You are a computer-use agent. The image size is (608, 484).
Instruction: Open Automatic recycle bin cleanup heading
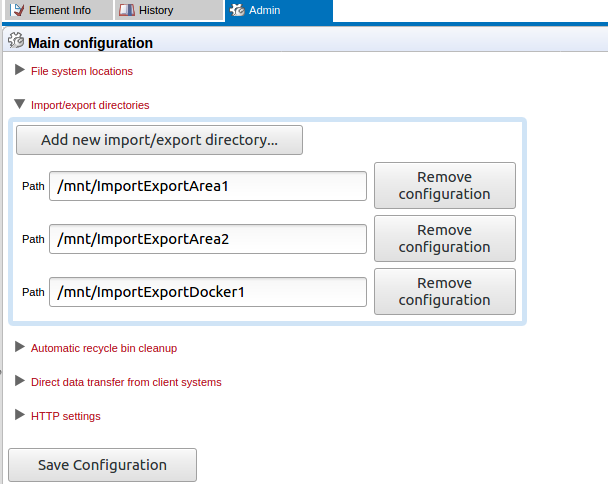point(104,348)
